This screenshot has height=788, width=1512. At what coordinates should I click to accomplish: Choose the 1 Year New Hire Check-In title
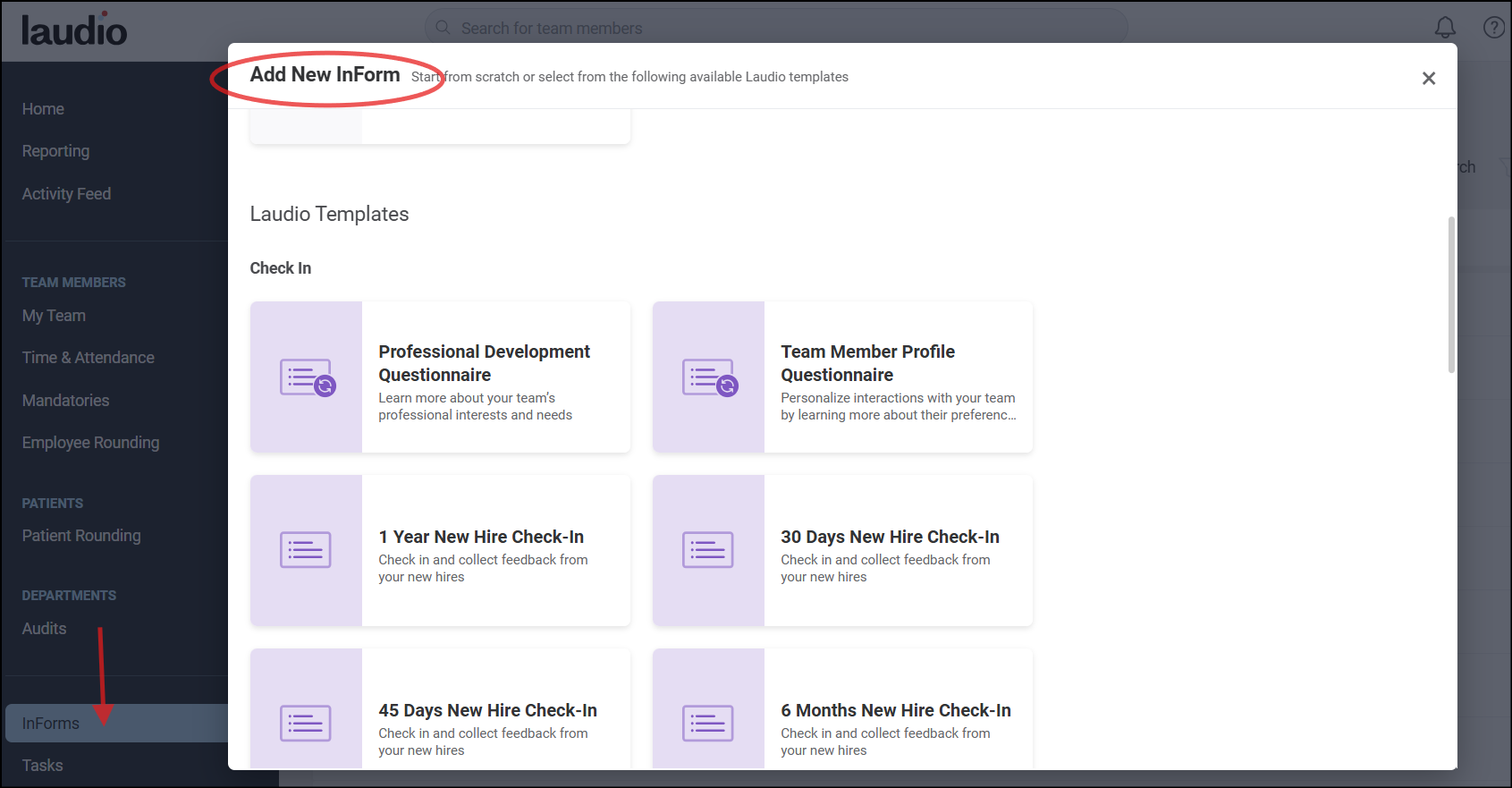tap(481, 537)
